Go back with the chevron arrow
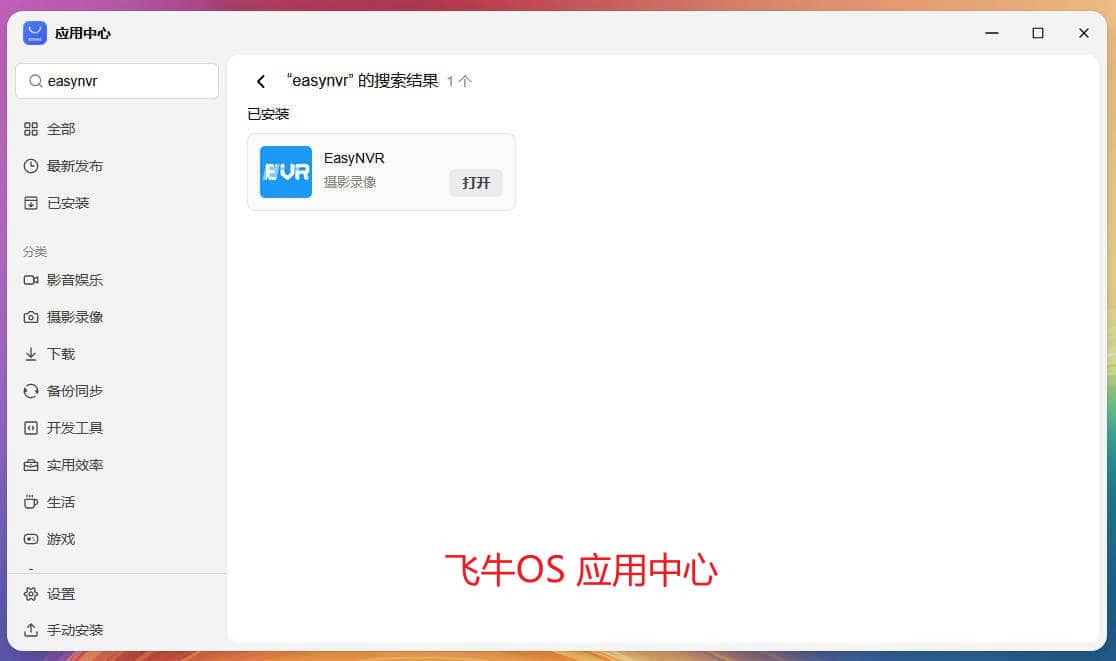 (x=261, y=81)
